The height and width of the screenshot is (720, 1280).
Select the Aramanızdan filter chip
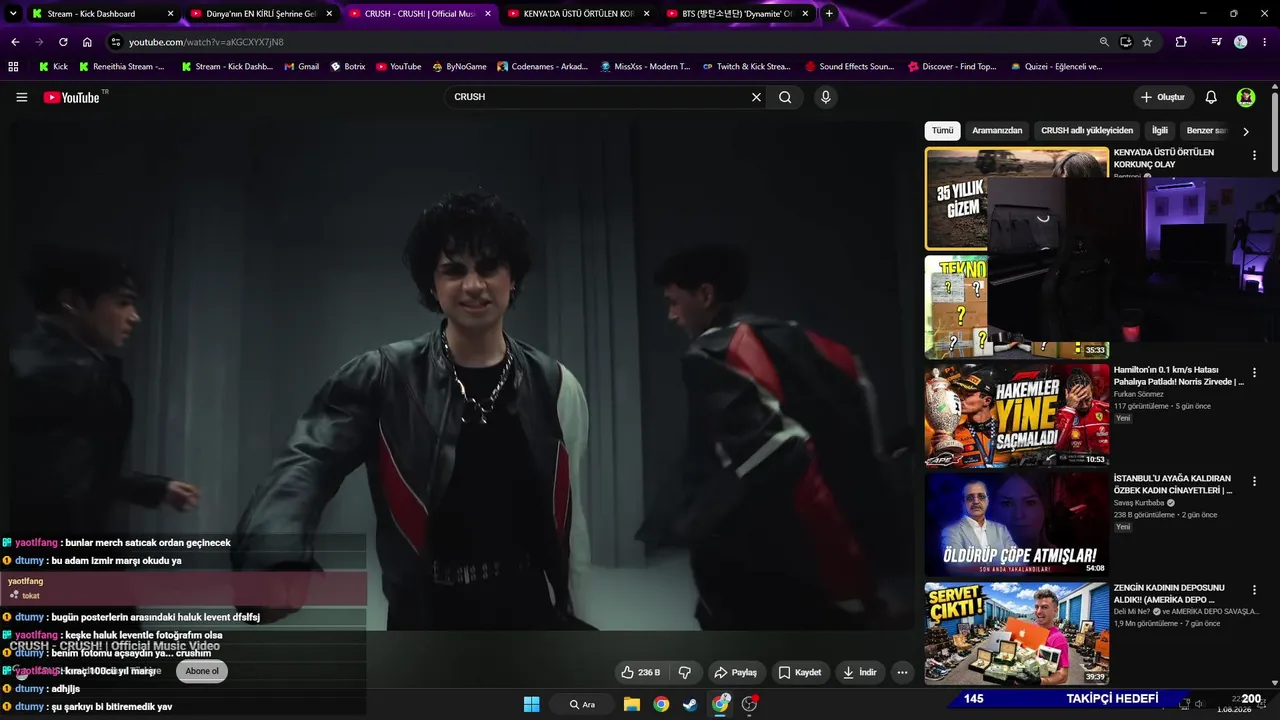pos(997,131)
